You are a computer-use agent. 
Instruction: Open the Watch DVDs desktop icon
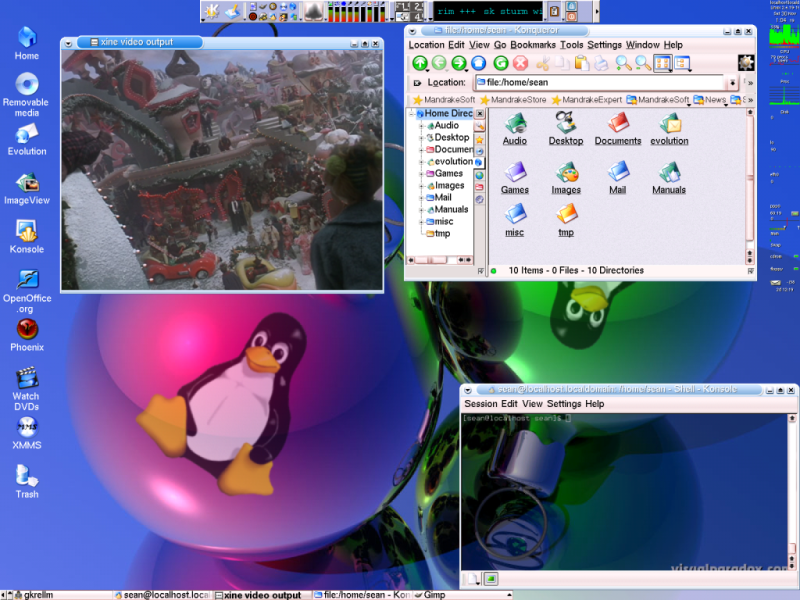pyautogui.click(x=26, y=389)
